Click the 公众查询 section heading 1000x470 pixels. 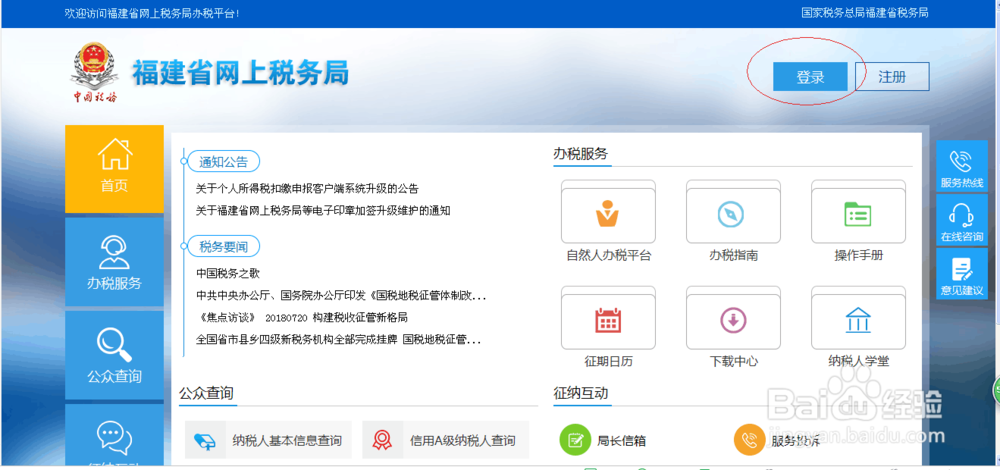pos(206,393)
